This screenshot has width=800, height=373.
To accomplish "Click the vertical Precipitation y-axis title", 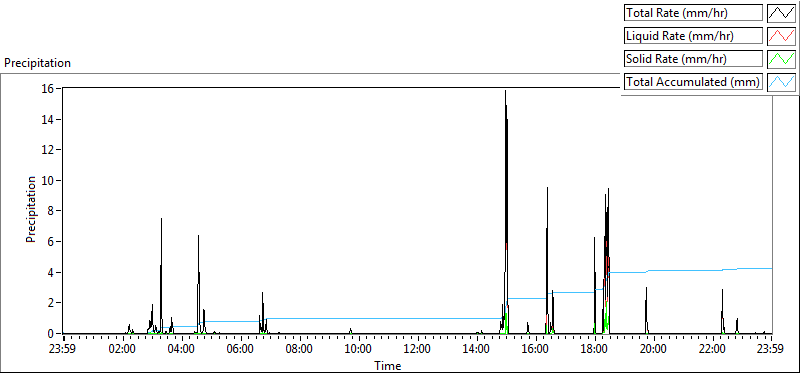I will pos(31,210).
